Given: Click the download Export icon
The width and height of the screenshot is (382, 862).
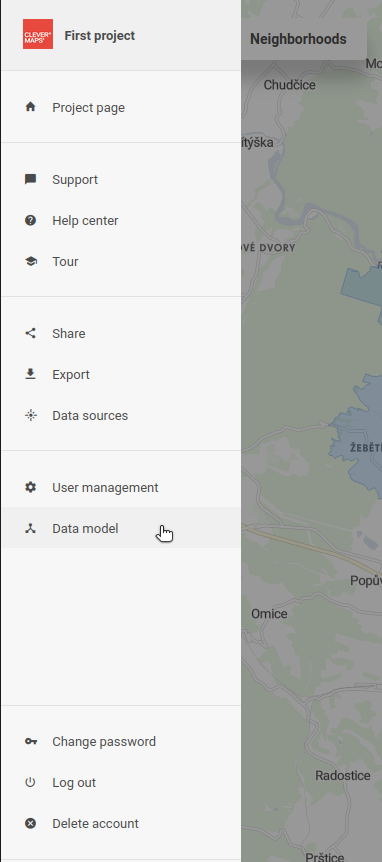Looking at the screenshot, I should click(30, 374).
